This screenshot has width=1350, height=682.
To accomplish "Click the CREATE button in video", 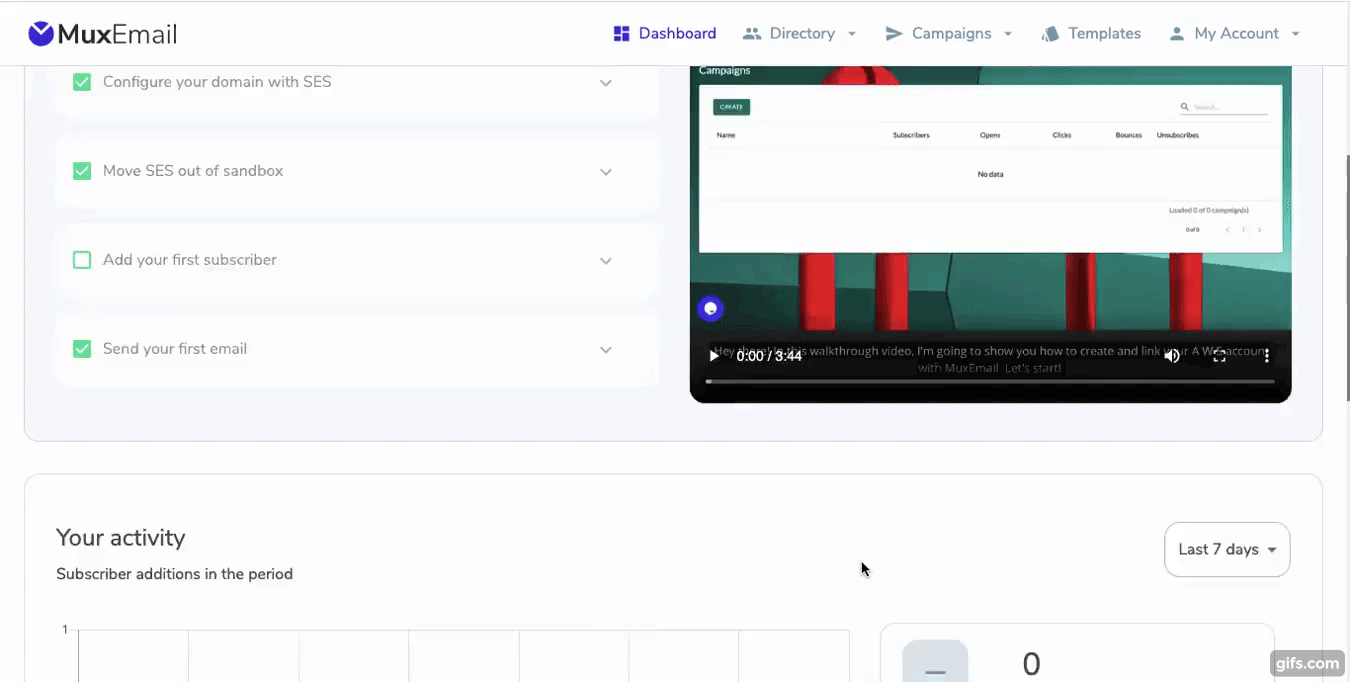I will coord(732,107).
